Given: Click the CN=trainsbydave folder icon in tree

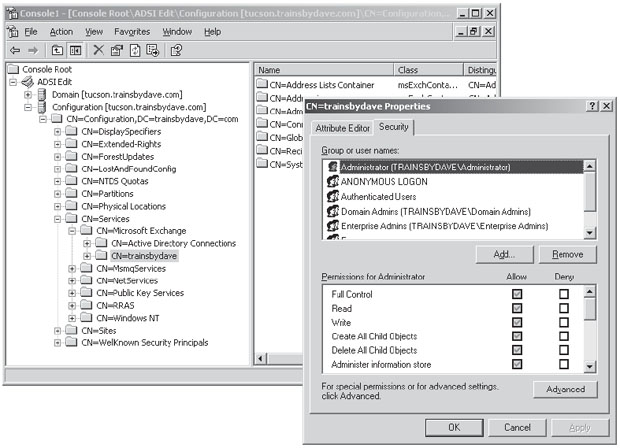Looking at the screenshot, I should (101, 255).
